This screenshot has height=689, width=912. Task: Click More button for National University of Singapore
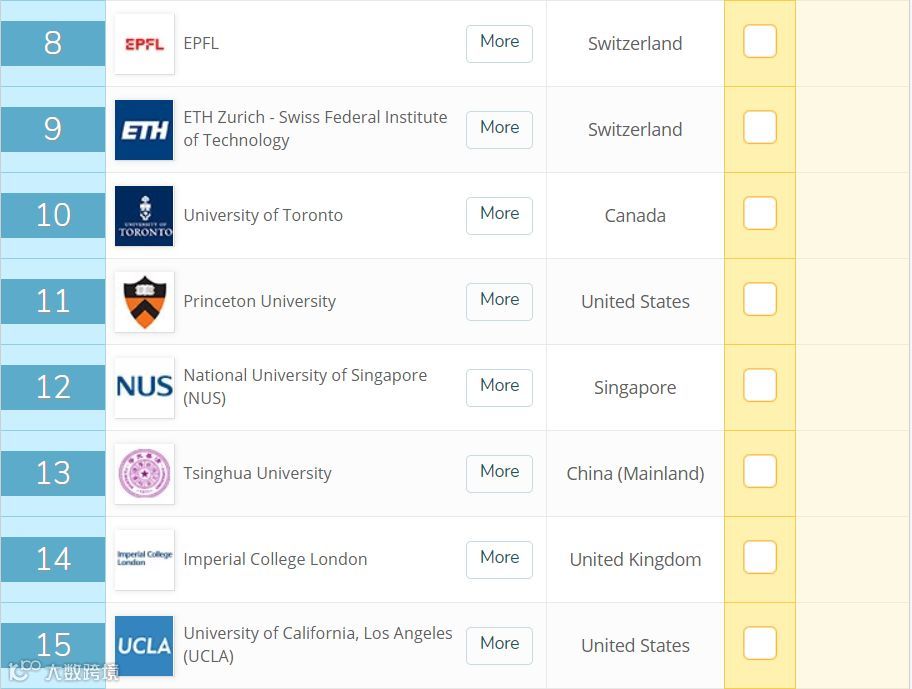pos(499,386)
